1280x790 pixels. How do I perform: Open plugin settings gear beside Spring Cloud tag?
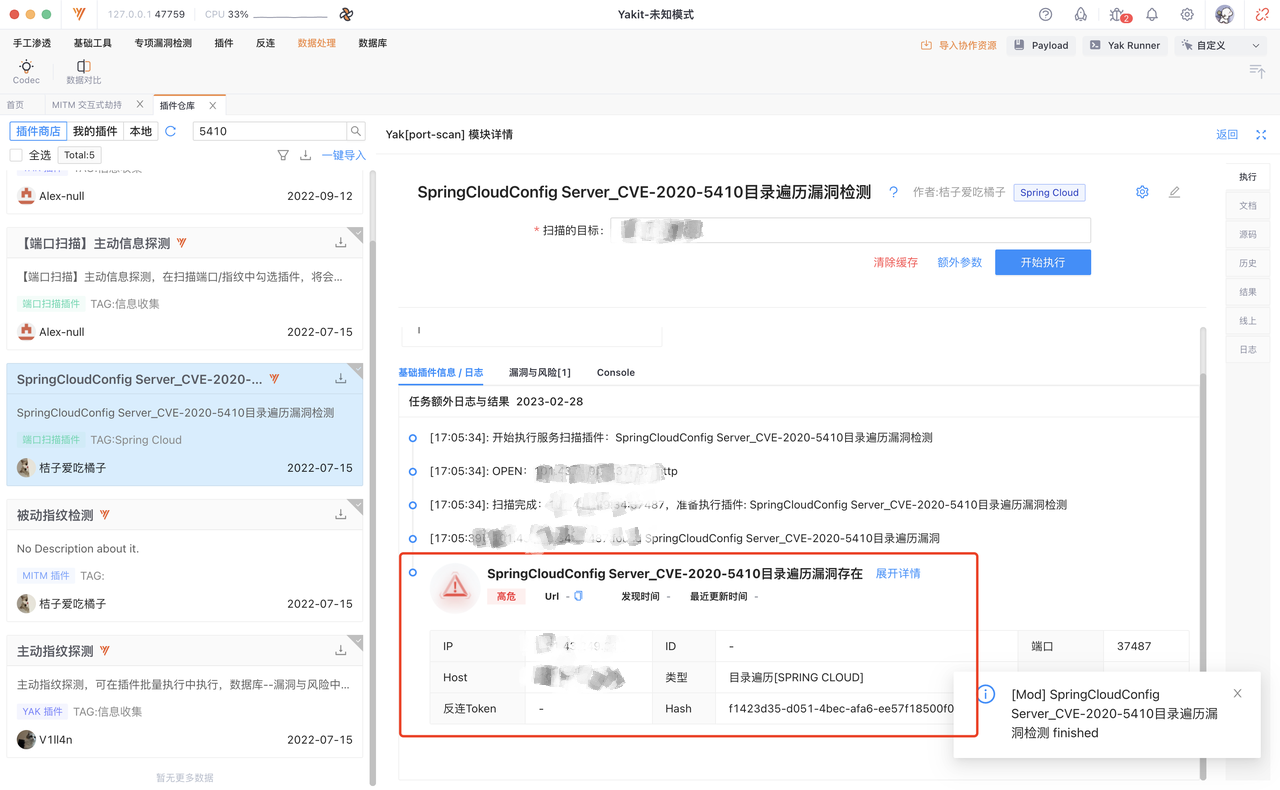[1142, 192]
